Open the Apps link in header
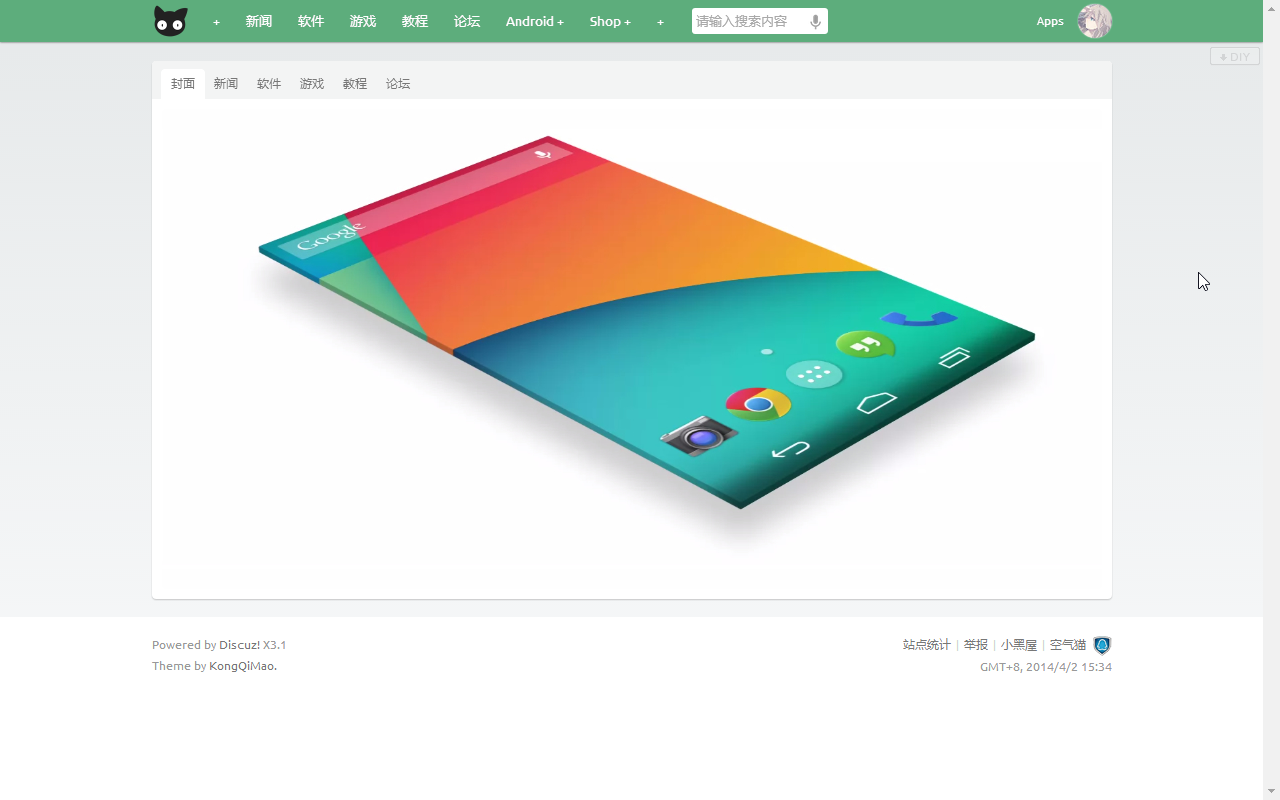Screen dimensions: 1280x800 click(x=1050, y=21)
